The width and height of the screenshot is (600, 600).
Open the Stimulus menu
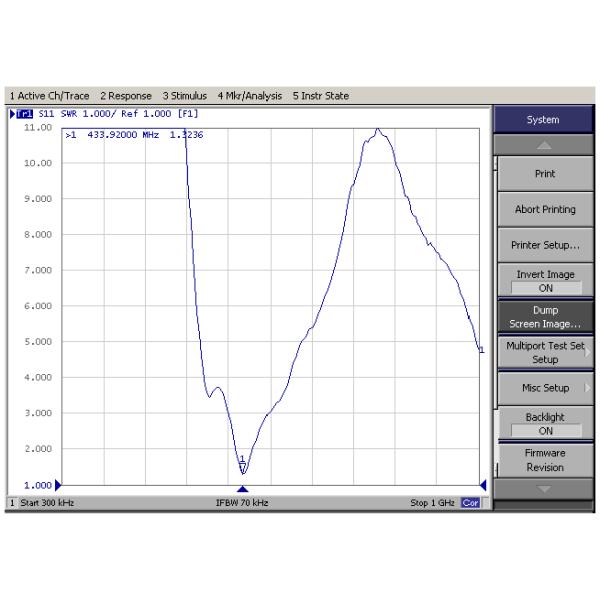[185, 96]
